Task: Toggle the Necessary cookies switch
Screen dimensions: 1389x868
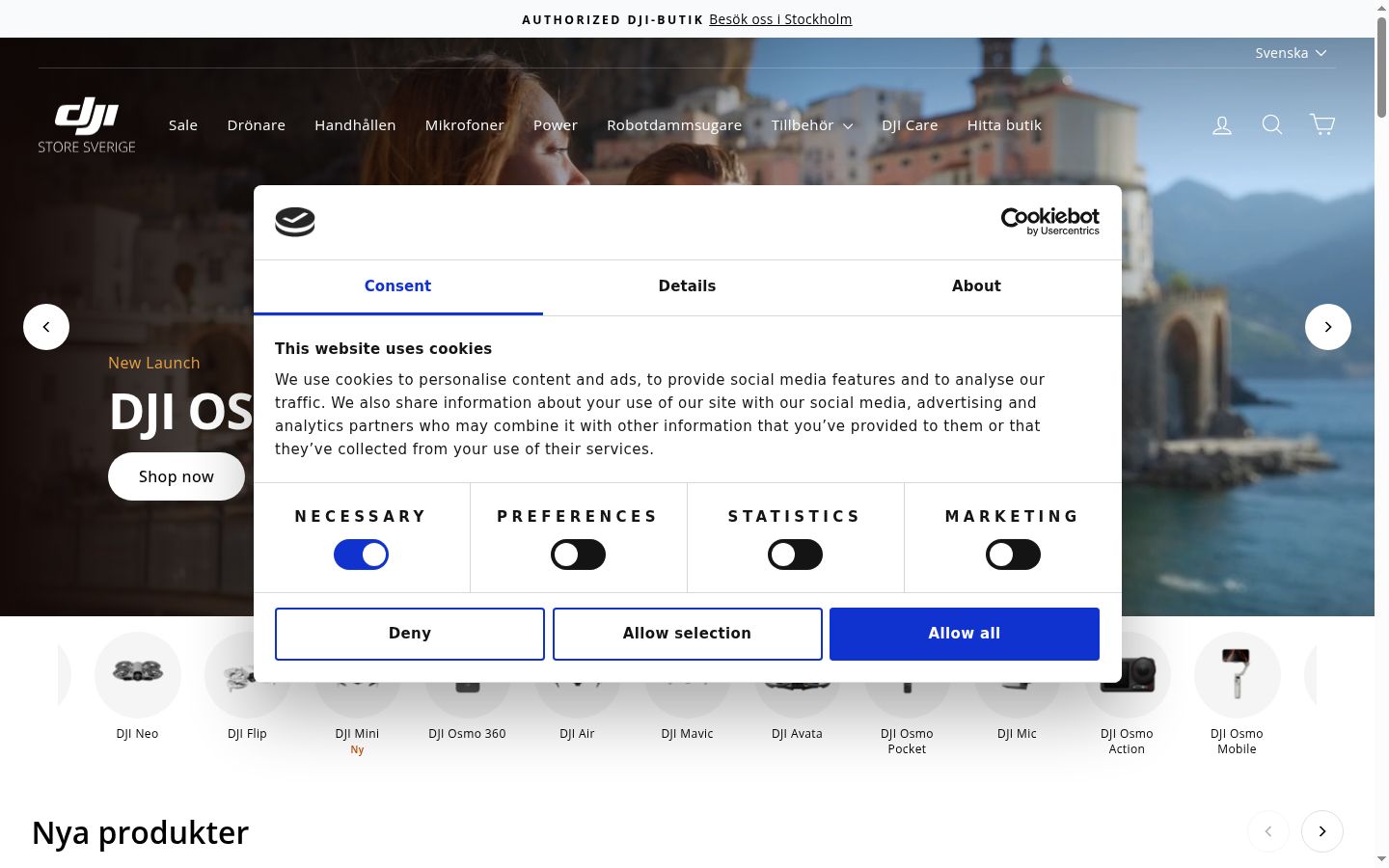Action: pos(361,555)
